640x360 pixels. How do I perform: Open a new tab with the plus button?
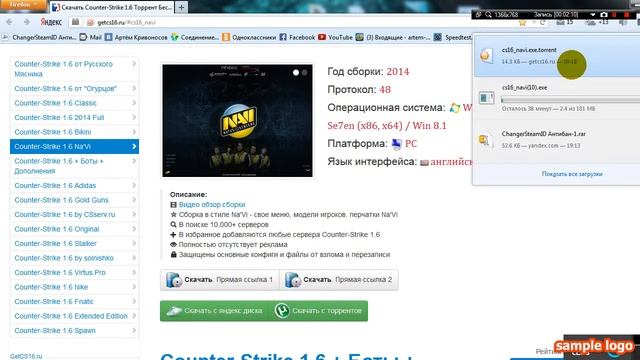[x=181, y=7]
